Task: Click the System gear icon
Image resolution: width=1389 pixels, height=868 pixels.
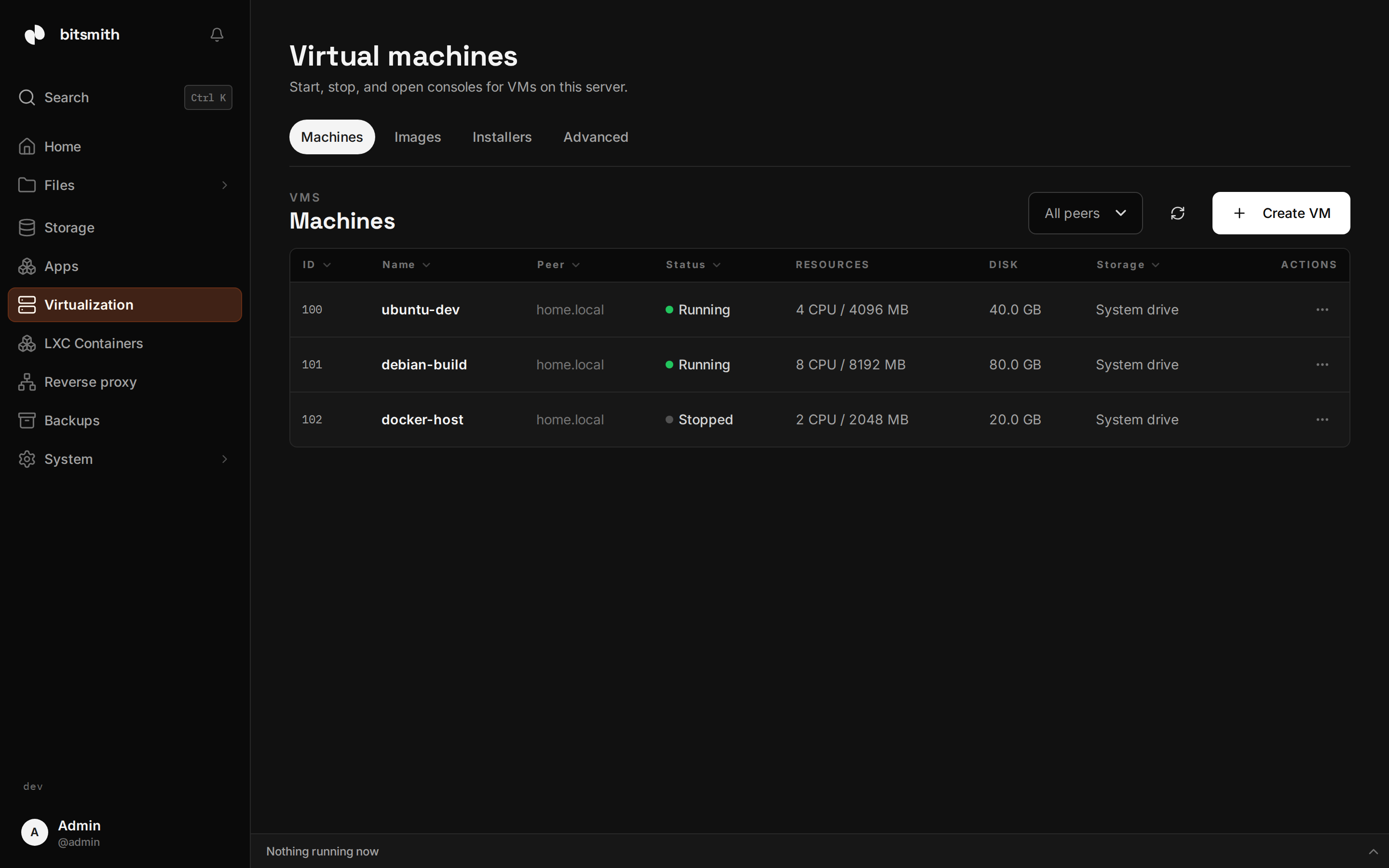Action: pos(27,459)
